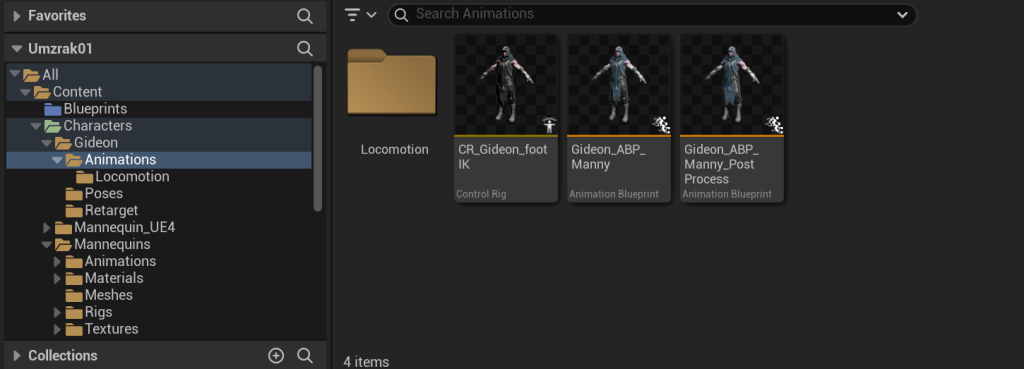Select the Rigs folder
The image size is (1024, 369).
click(x=99, y=312)
